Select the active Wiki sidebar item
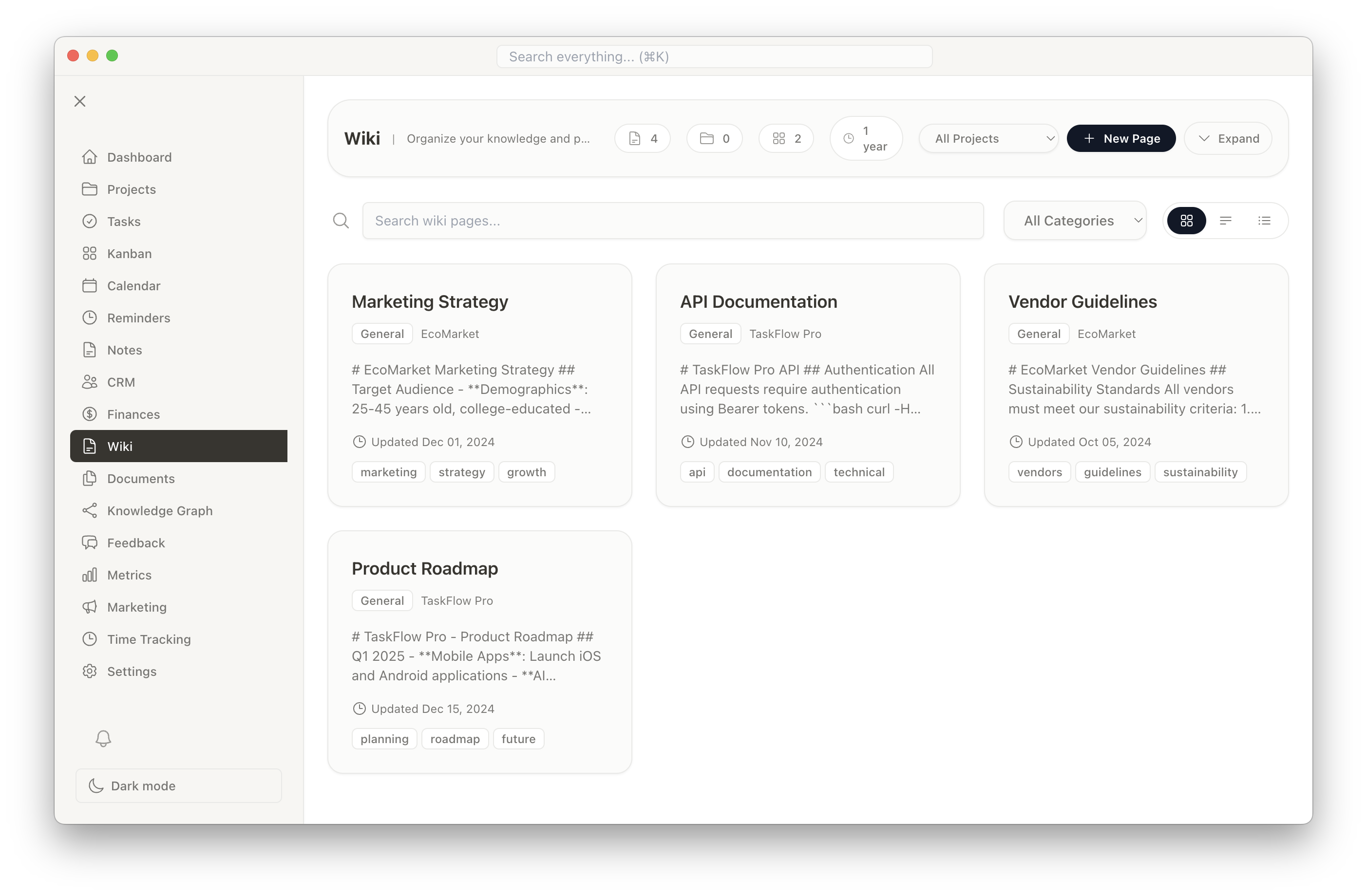The height and width of the screenshot is (896, 1367). tap(179, 446)
